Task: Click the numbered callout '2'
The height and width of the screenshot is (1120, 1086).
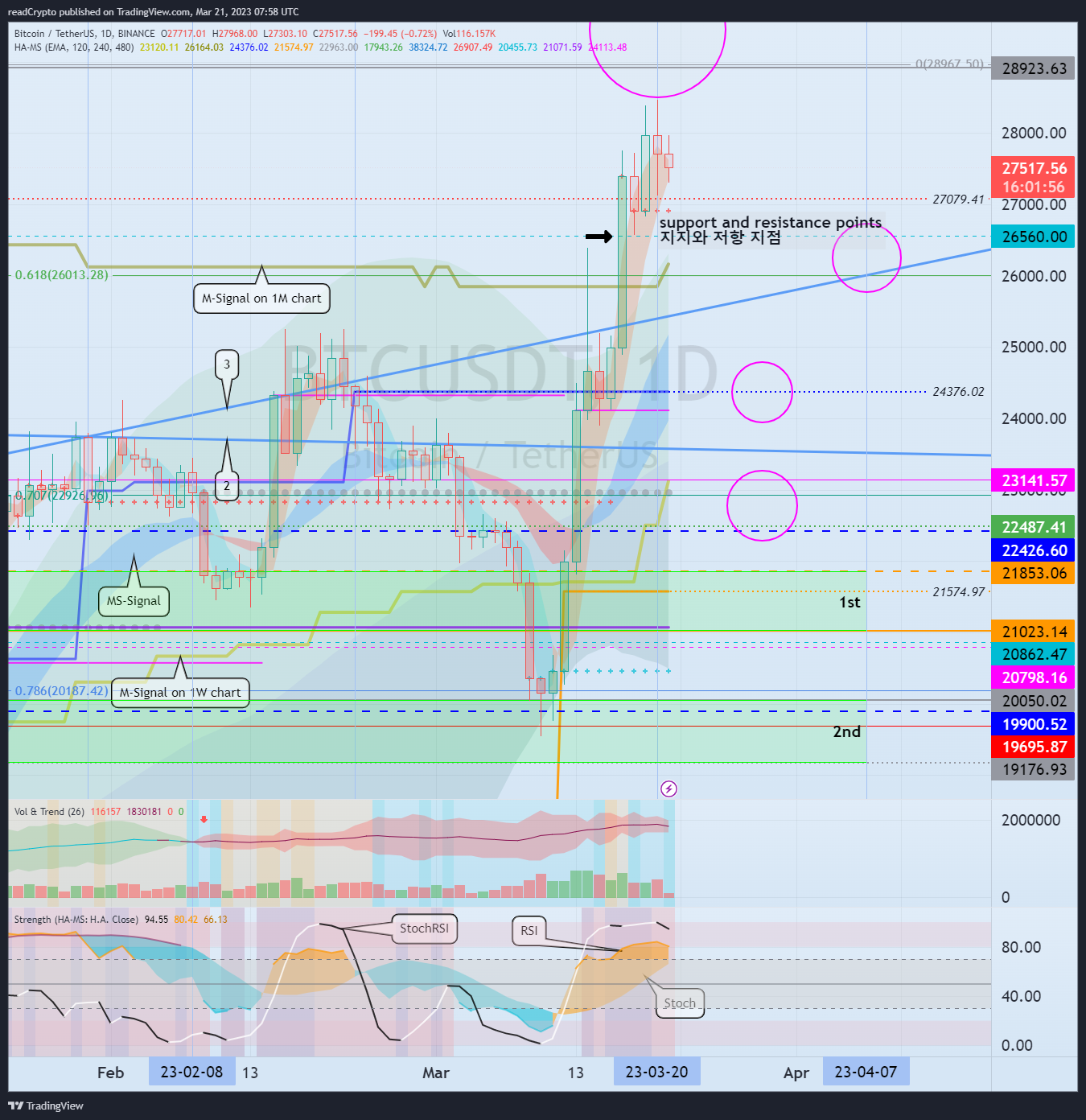Action: (x=227, y=486)
